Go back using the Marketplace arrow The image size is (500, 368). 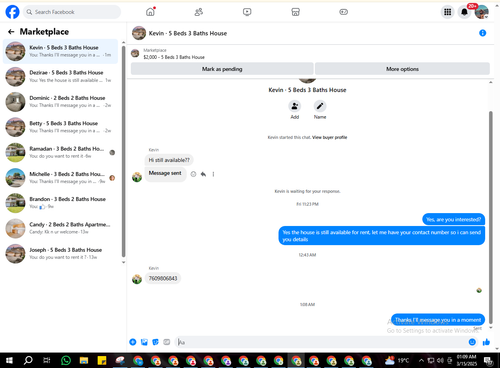[11, 32]
